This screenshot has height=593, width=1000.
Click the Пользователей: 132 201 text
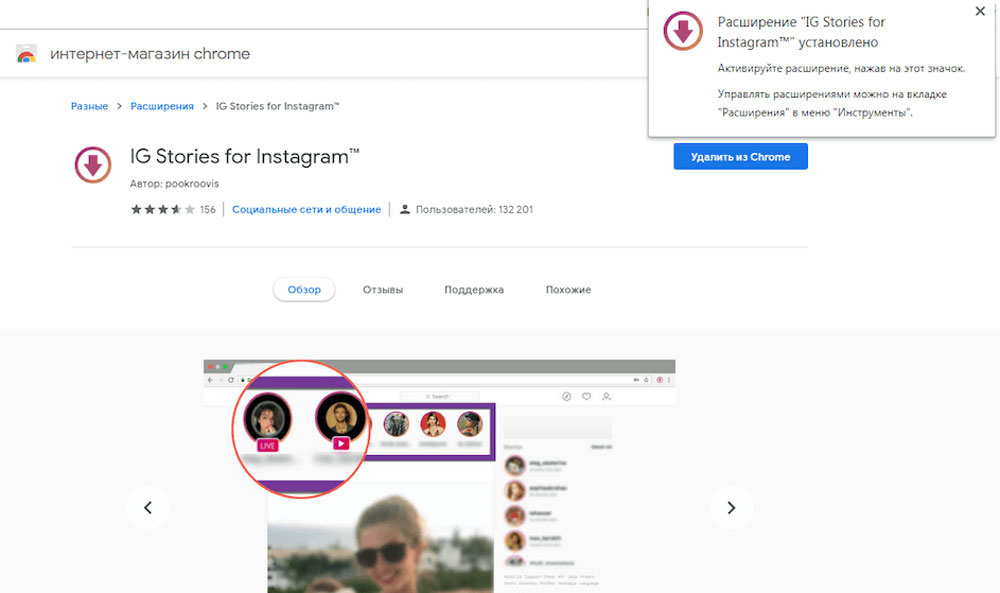(x=474, y=209)
